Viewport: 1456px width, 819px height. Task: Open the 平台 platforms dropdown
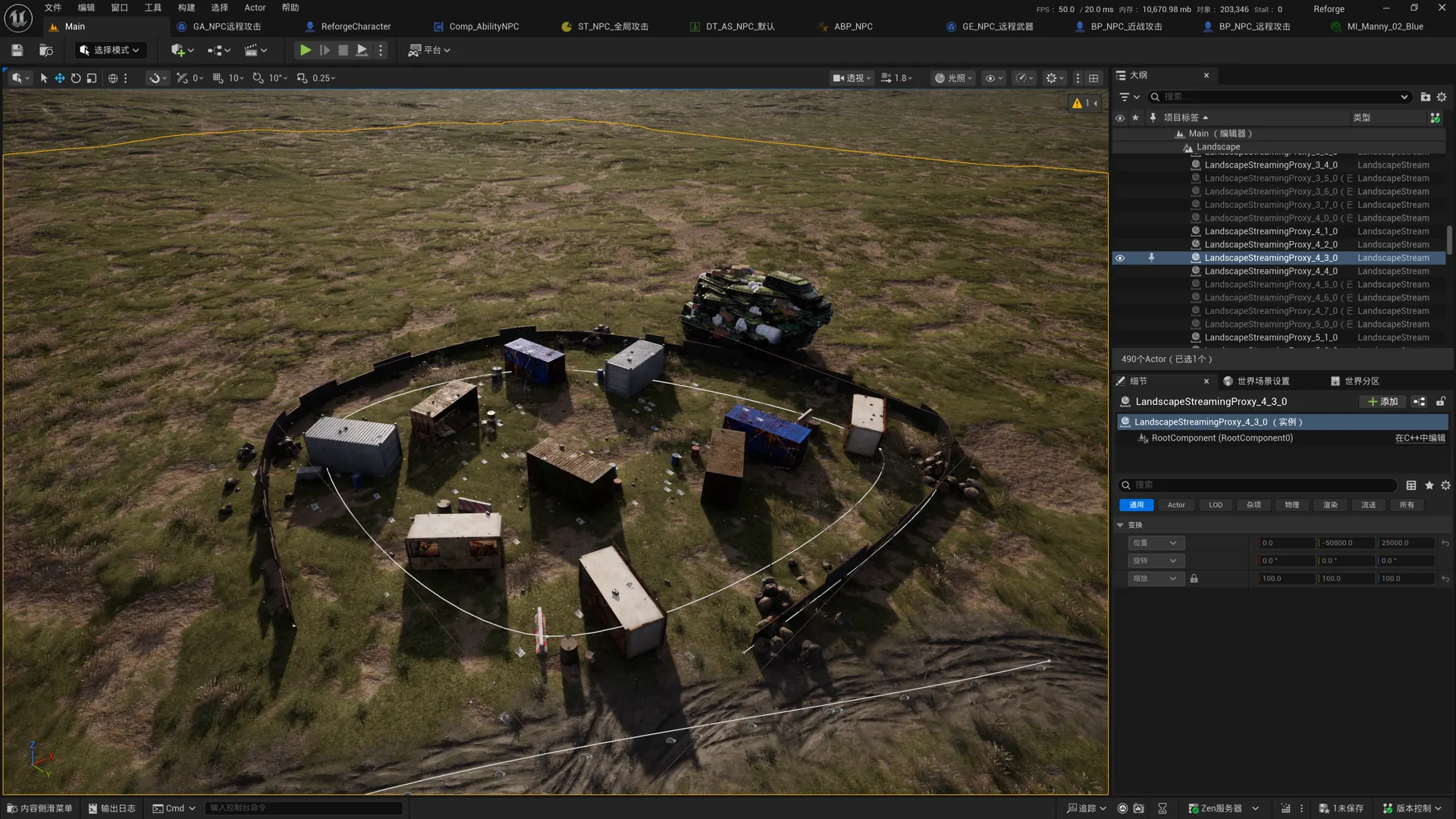pyautogui.click(x=429, y=50)
